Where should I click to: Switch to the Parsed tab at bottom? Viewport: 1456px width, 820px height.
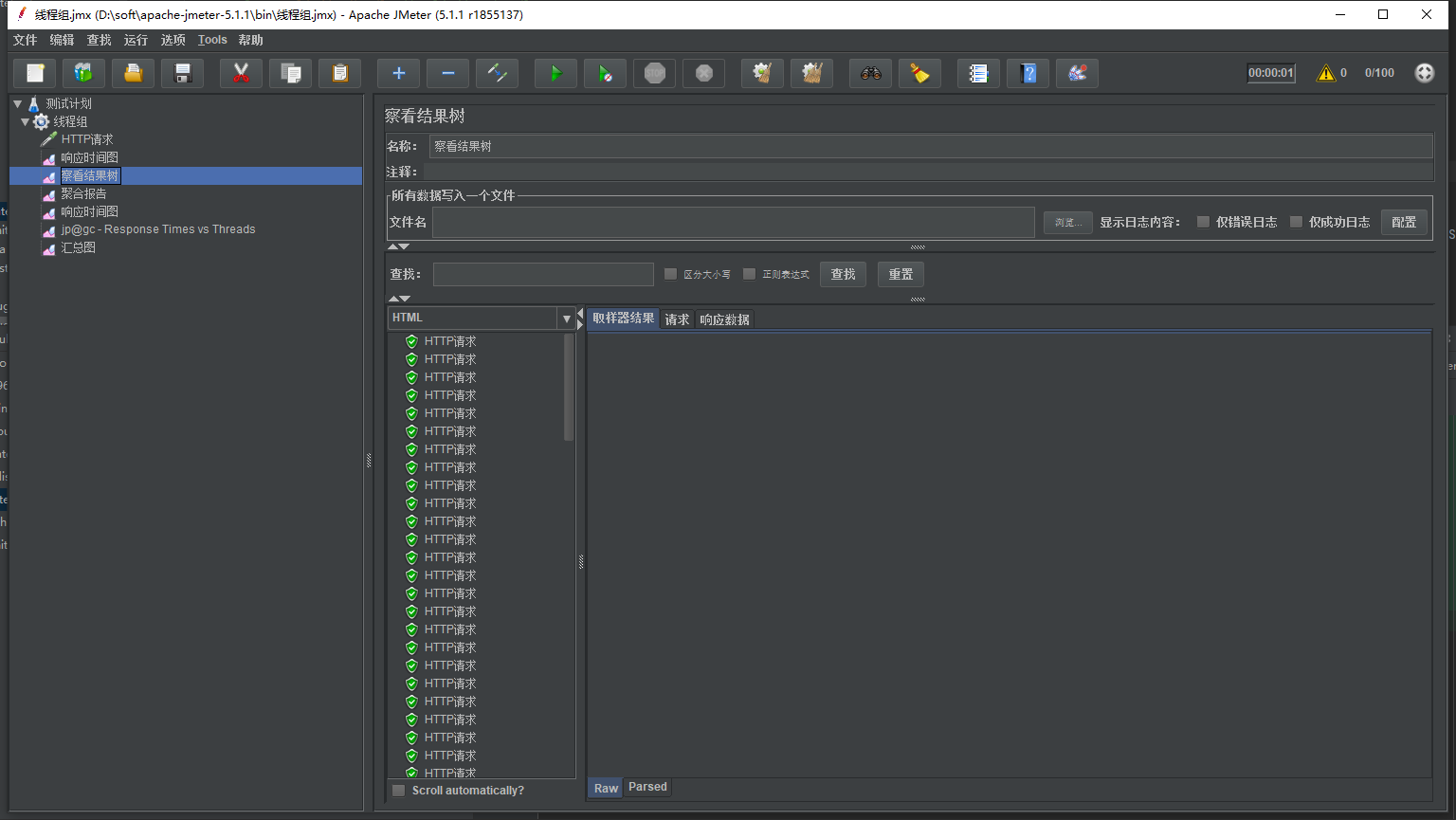coord(647,787)
